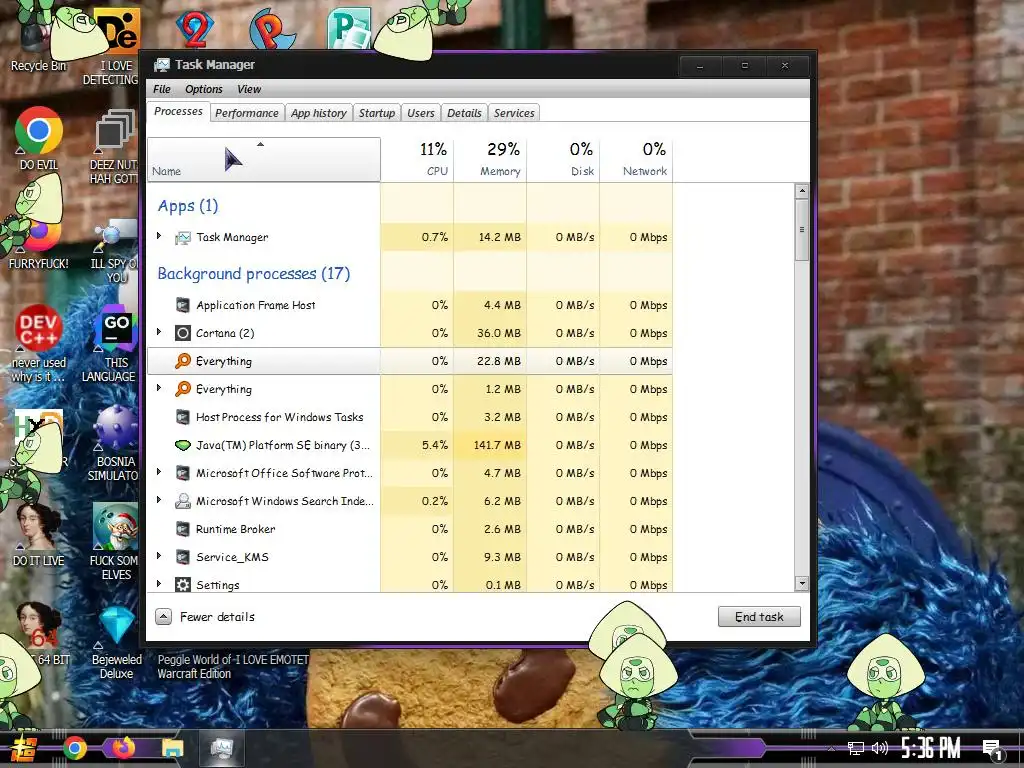Click the Task Manager process icon
Screen dimensions: 1024x768
tap(183, 238)
